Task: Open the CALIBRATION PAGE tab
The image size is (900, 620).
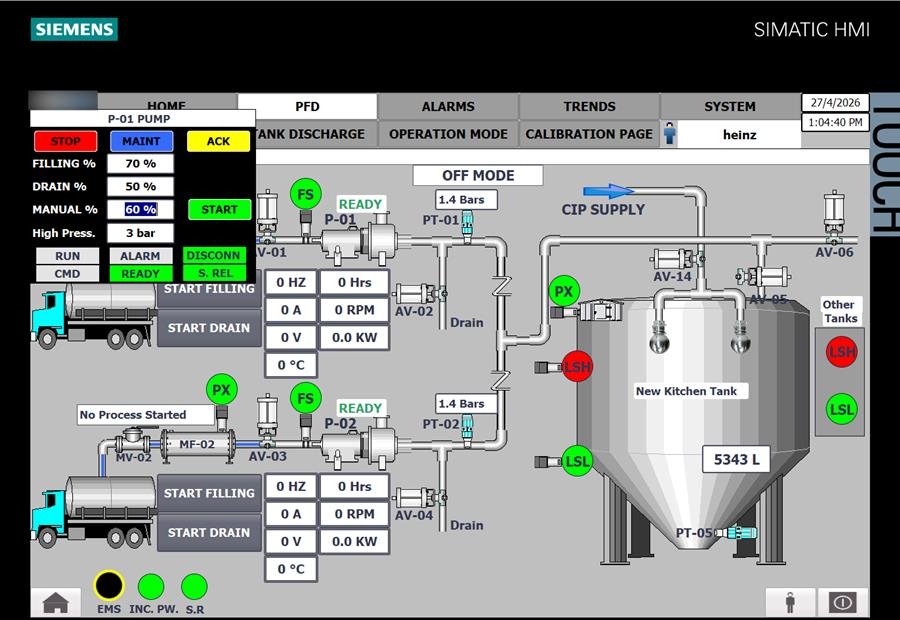Action: [589, 134]
